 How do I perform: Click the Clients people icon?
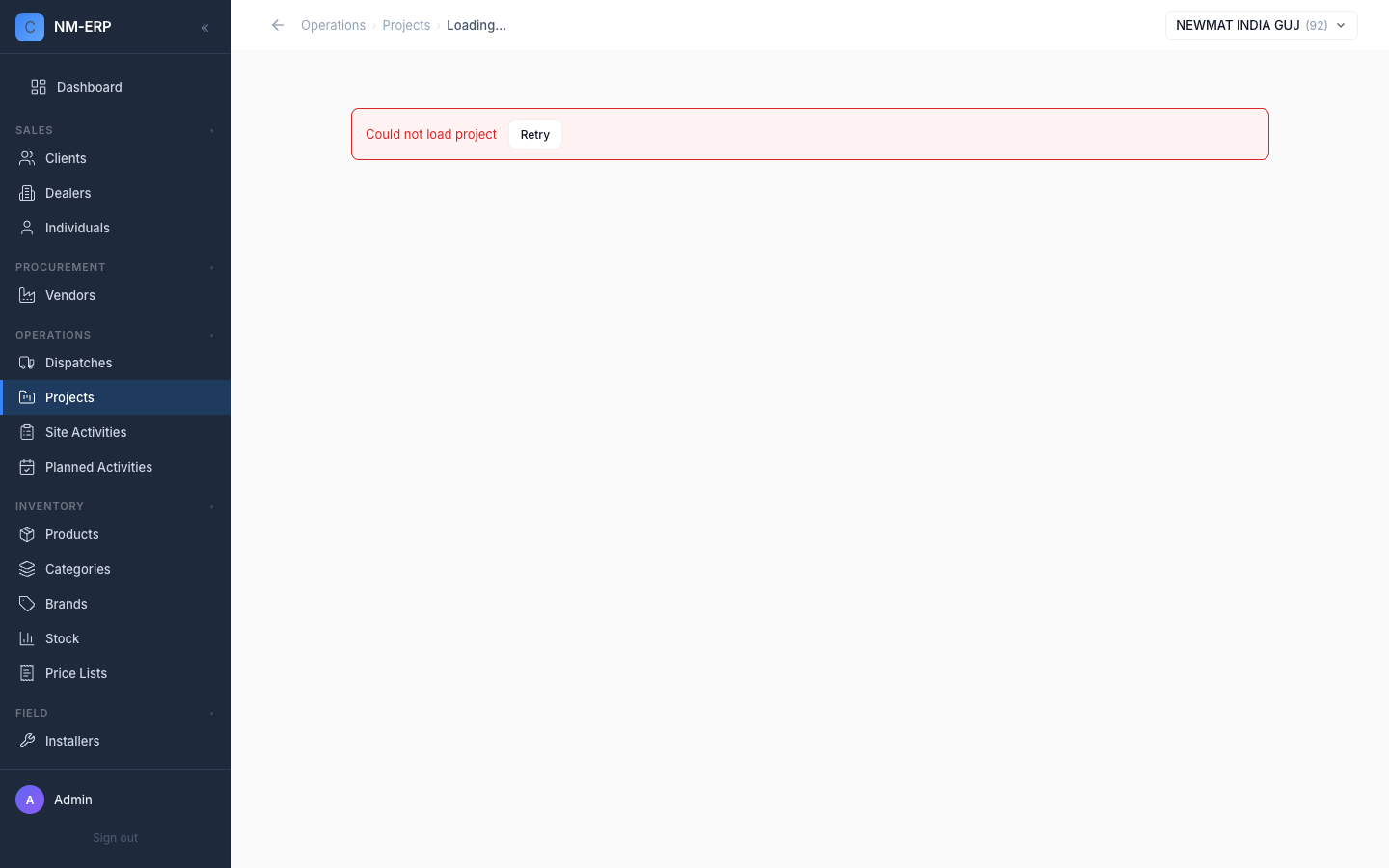[x=27, y=158]
